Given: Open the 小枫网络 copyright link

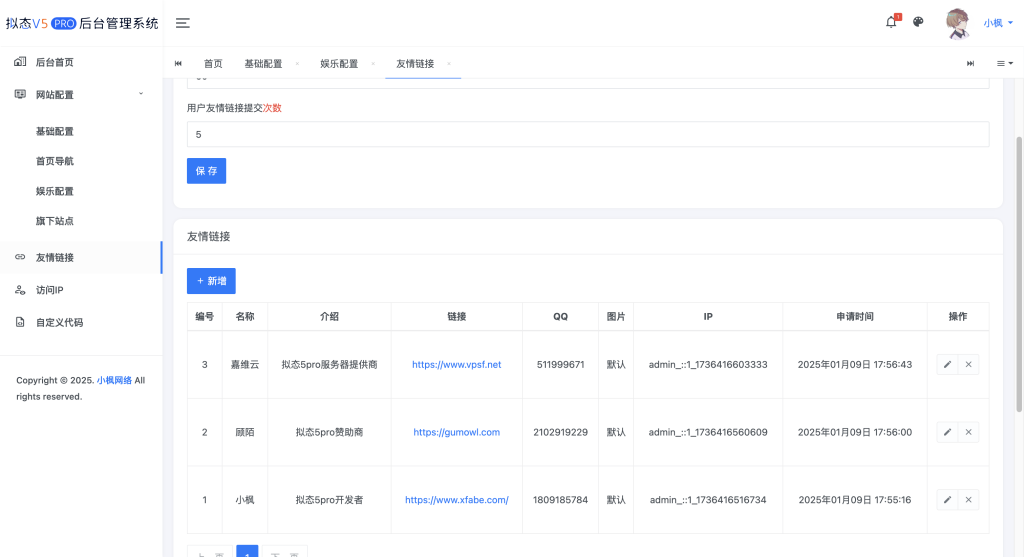Looking at the screenshot, I should pos(114,380).
